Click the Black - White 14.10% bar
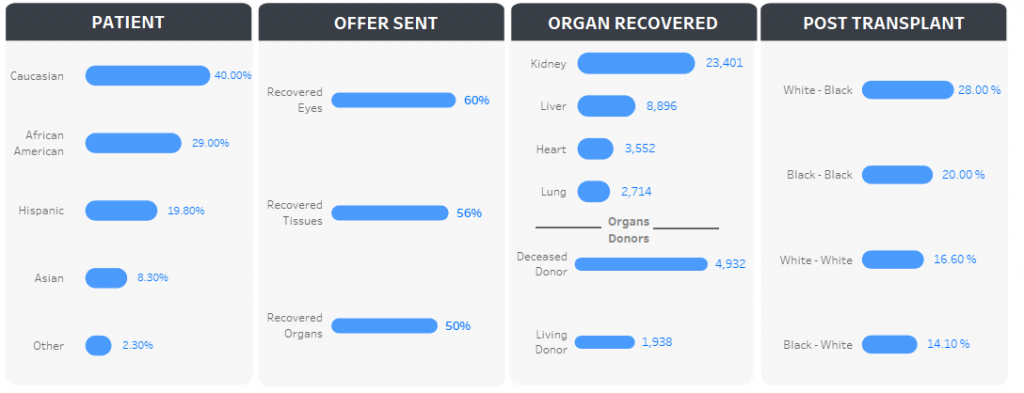Screen dimensions: 1024x393 point(889,344)
